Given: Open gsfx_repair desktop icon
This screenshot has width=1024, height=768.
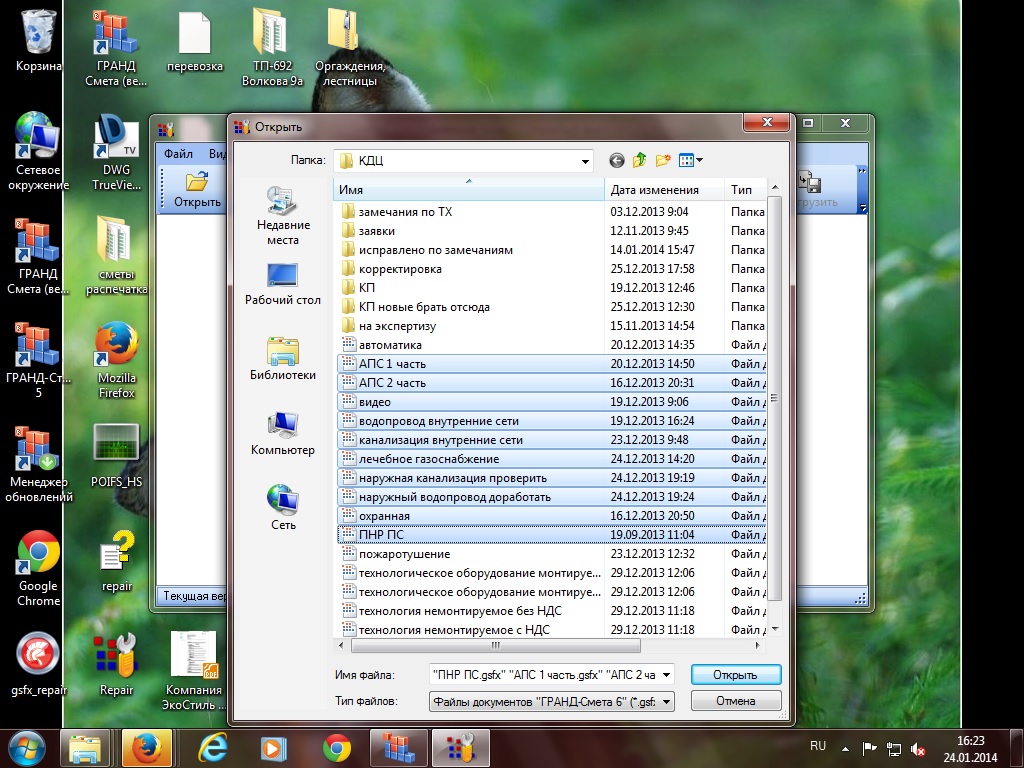Looking at the screenshot, I should pos(39,663).
